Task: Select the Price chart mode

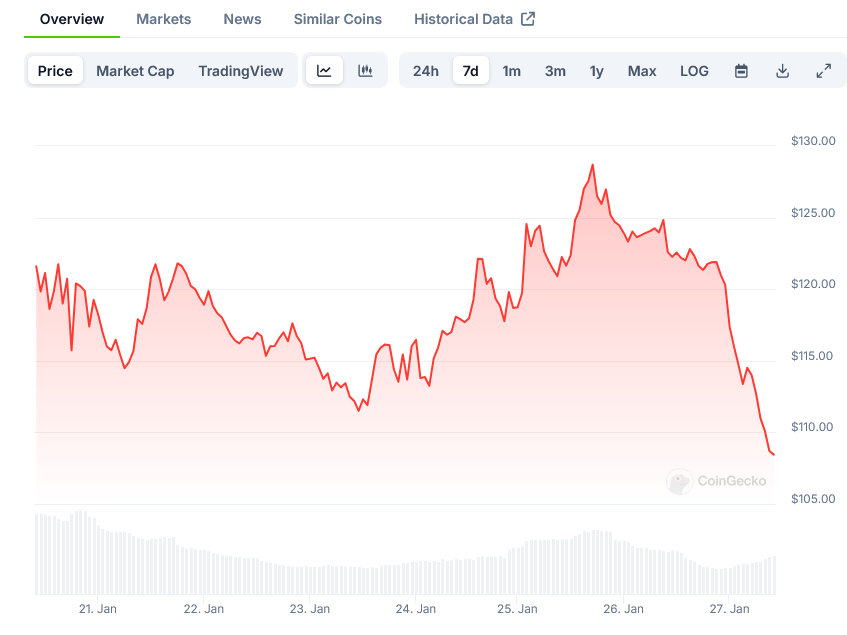Action: pos(55,71)
